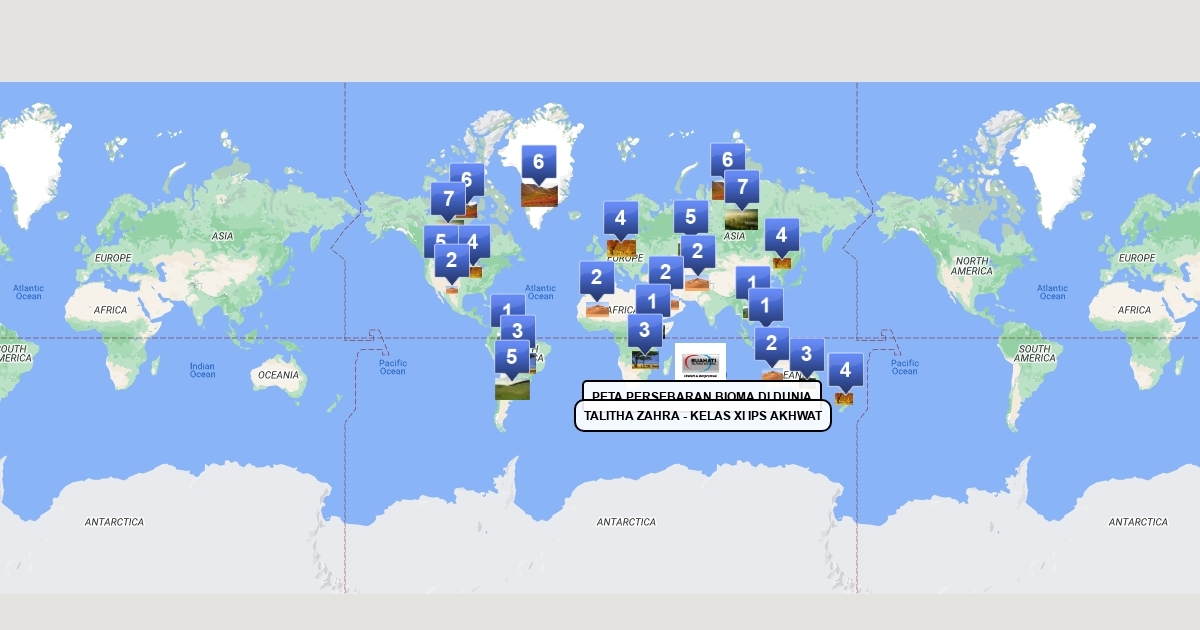Select marker 5 in southern South America
Image resolution: width=1200 pixels, height=630 pixels.
pos(511,356)
